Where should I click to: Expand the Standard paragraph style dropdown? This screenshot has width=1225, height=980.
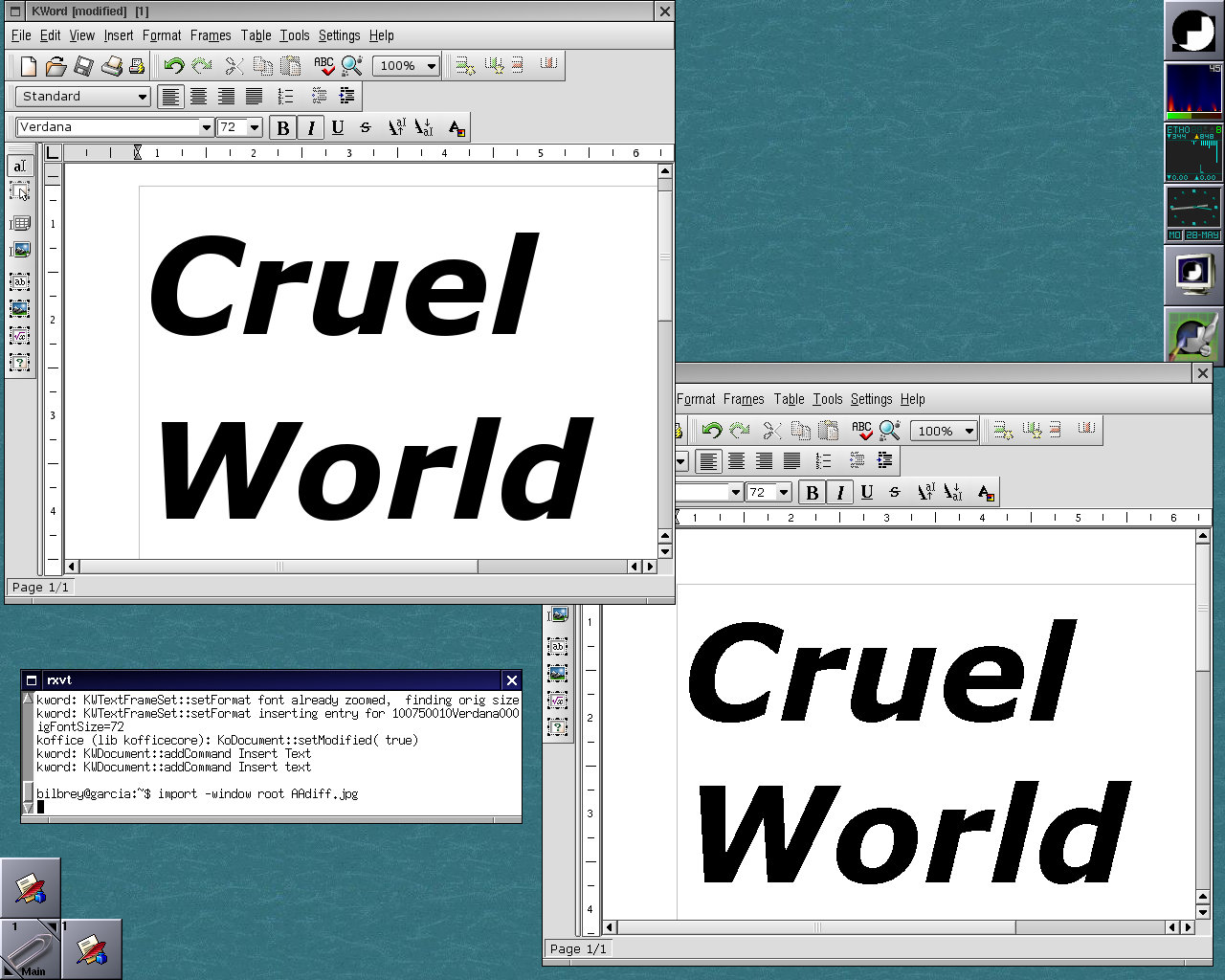point(143,97)
